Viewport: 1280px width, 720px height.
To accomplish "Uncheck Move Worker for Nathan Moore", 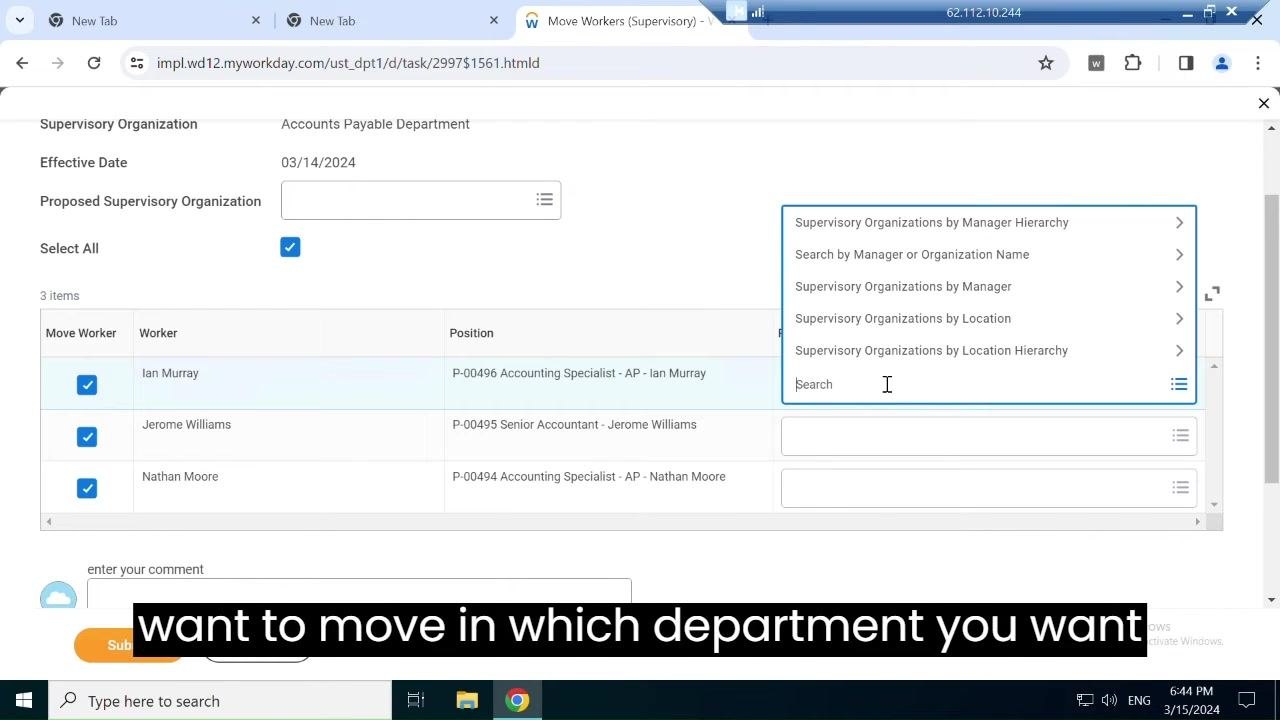I will point(87,488).
